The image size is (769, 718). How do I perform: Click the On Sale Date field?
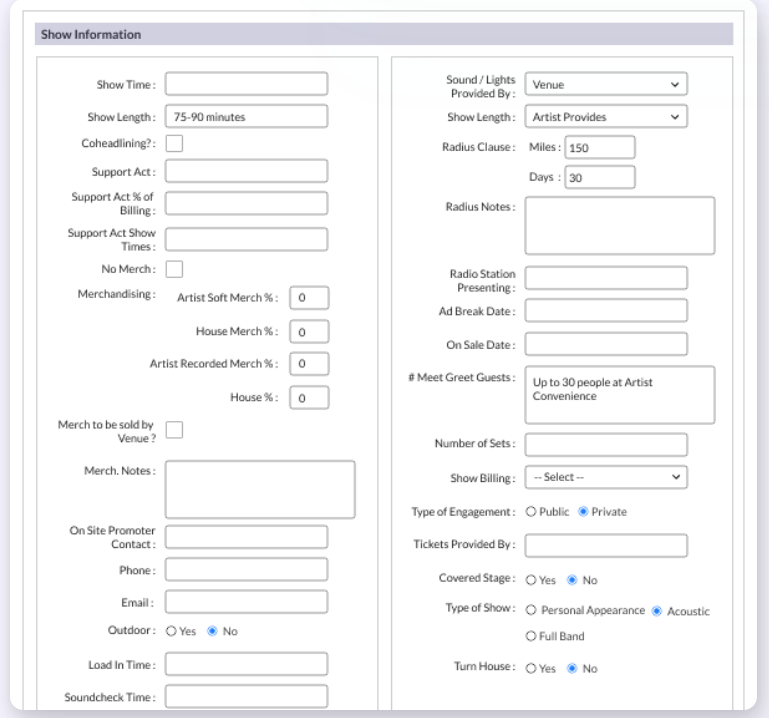(x=606, y=344)
